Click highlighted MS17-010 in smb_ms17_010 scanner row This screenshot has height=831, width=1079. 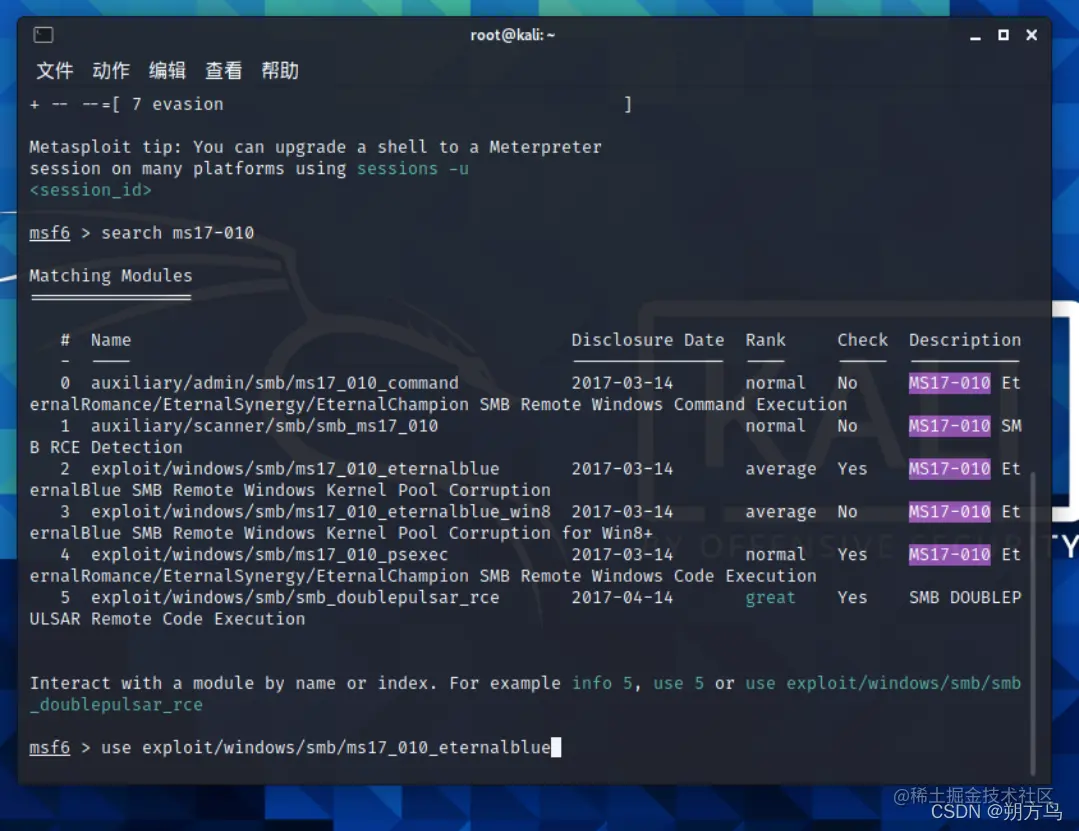click(950, 426)
